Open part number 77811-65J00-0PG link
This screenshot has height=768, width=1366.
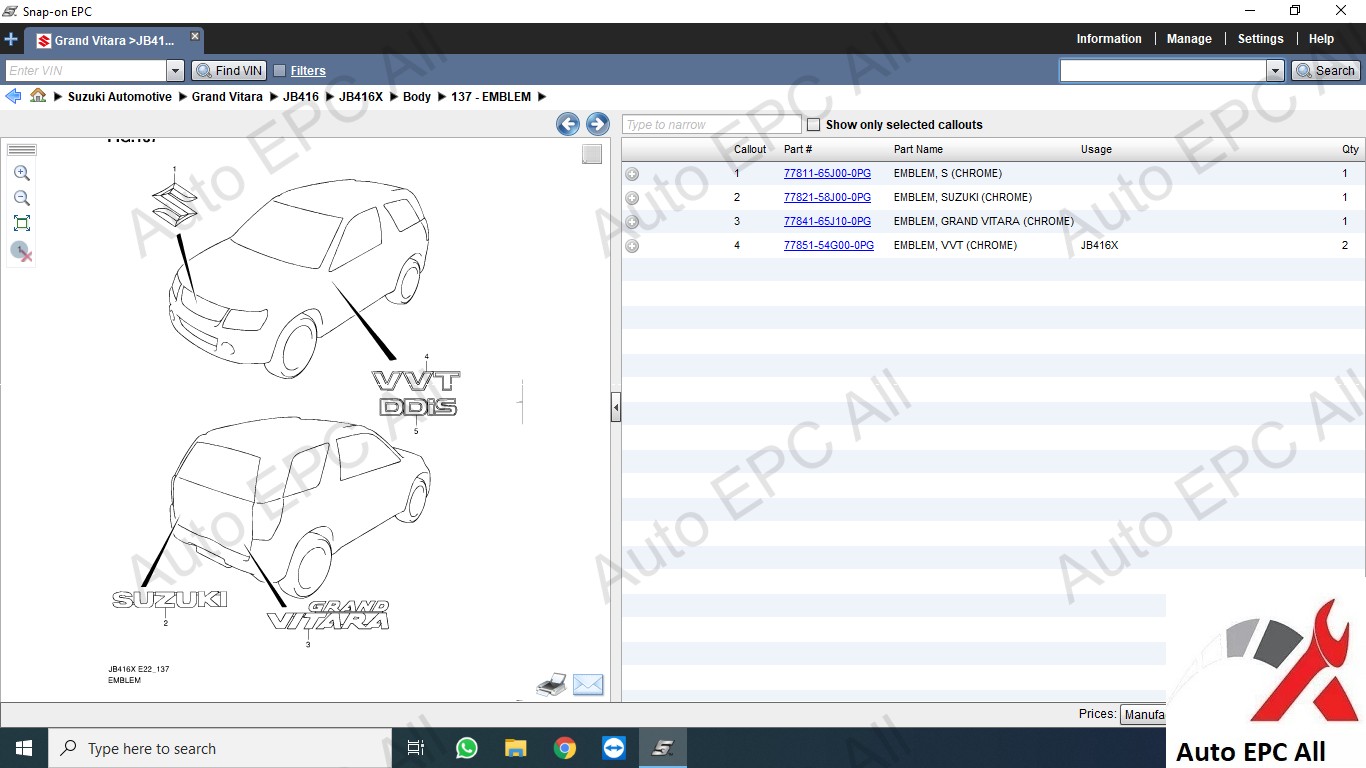point(827,173)
